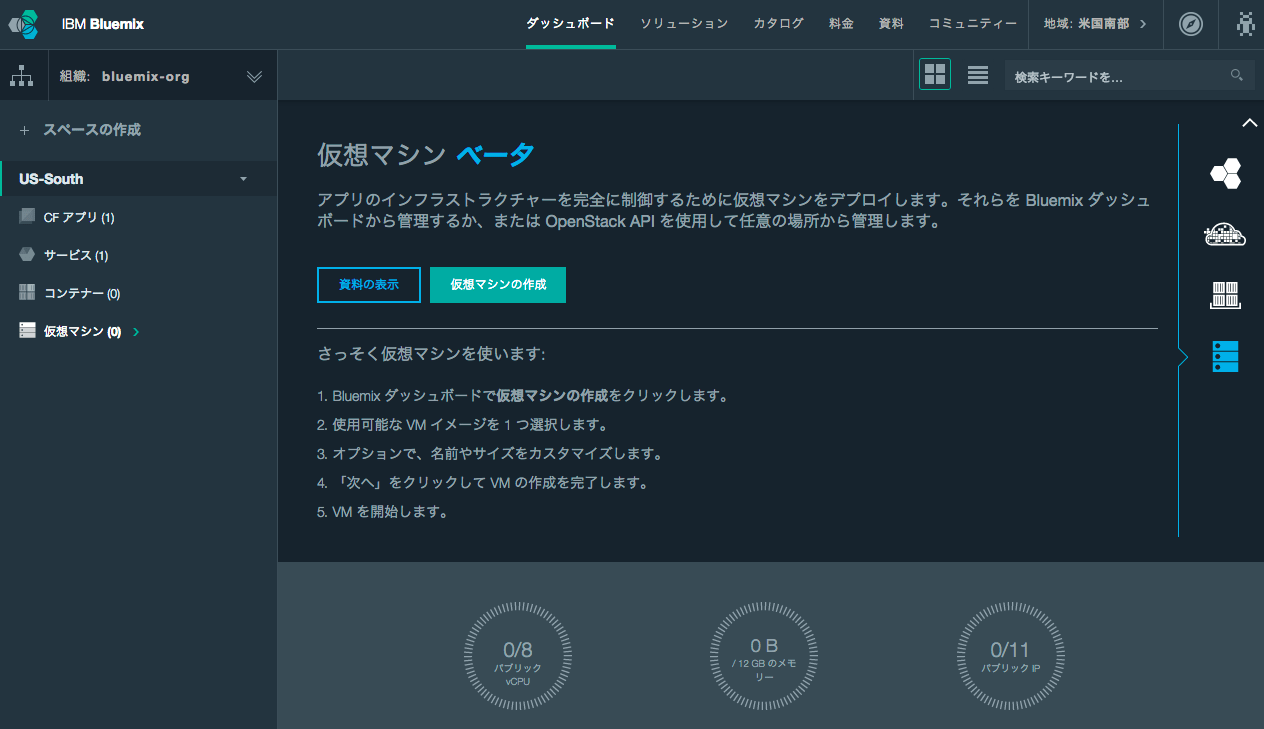Select CF アプリ (1) in sidebar
This screenshot has height=729, width=1264.
click(79, 217)
